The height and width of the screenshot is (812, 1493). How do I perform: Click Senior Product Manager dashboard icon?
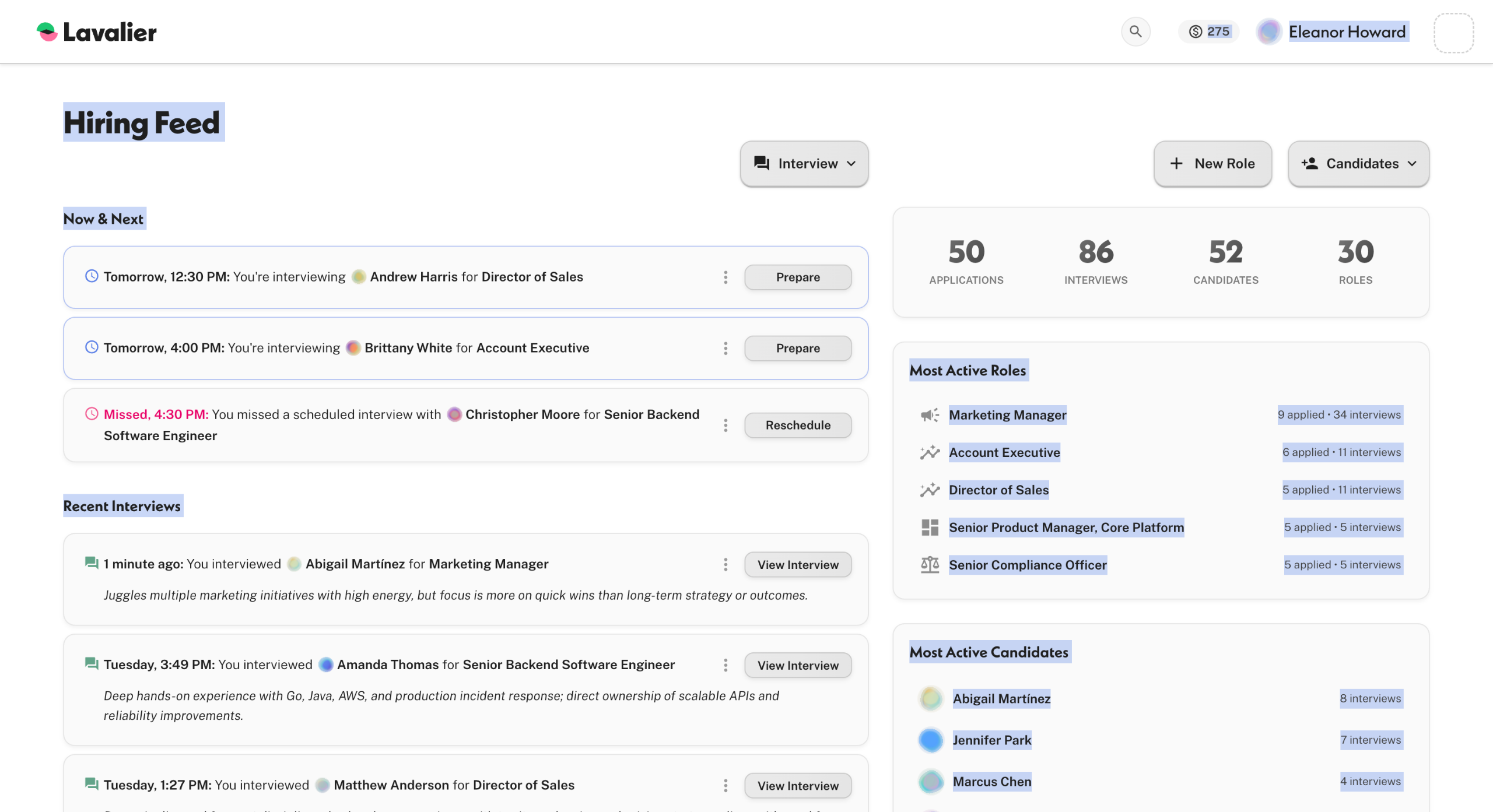coord(930,528)
